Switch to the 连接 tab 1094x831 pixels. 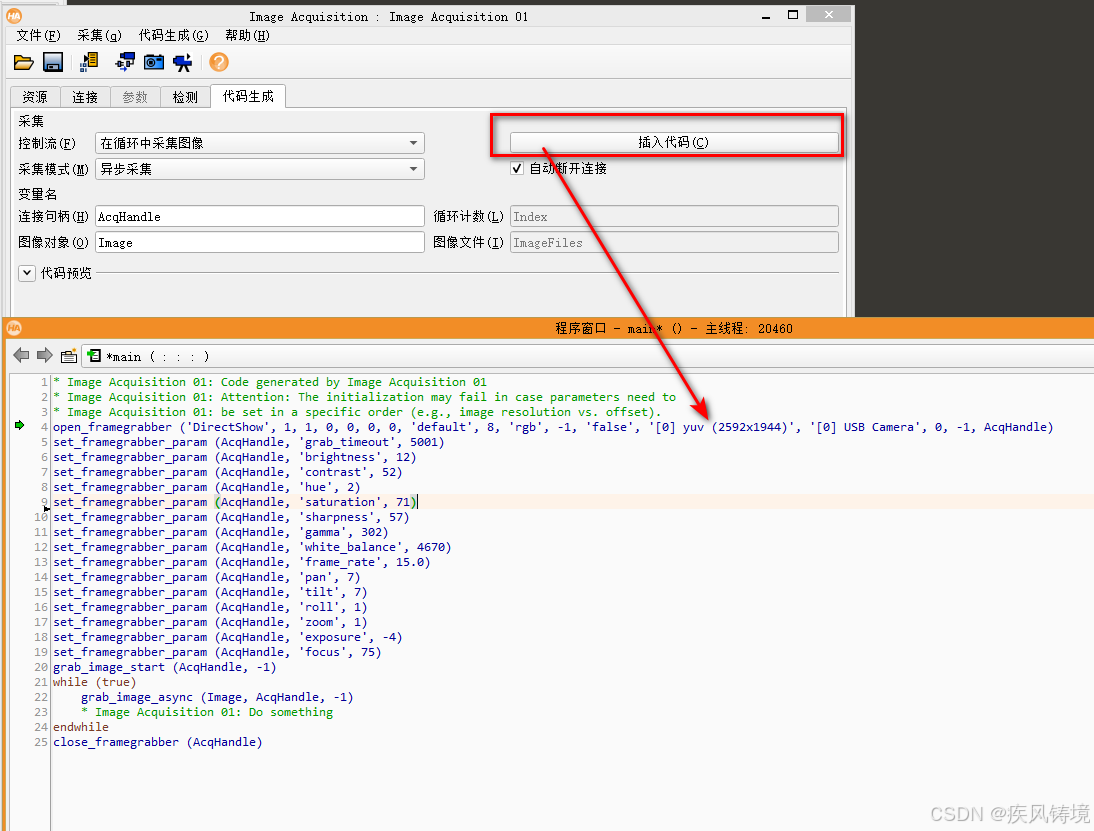[85, 97]
